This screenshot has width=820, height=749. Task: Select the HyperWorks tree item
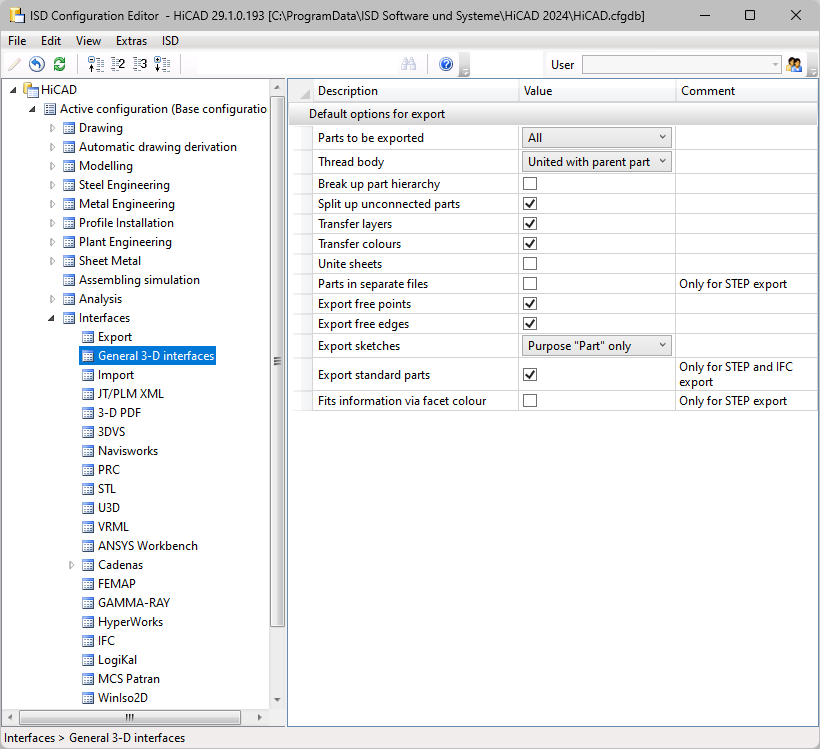[x=130, y=622]
